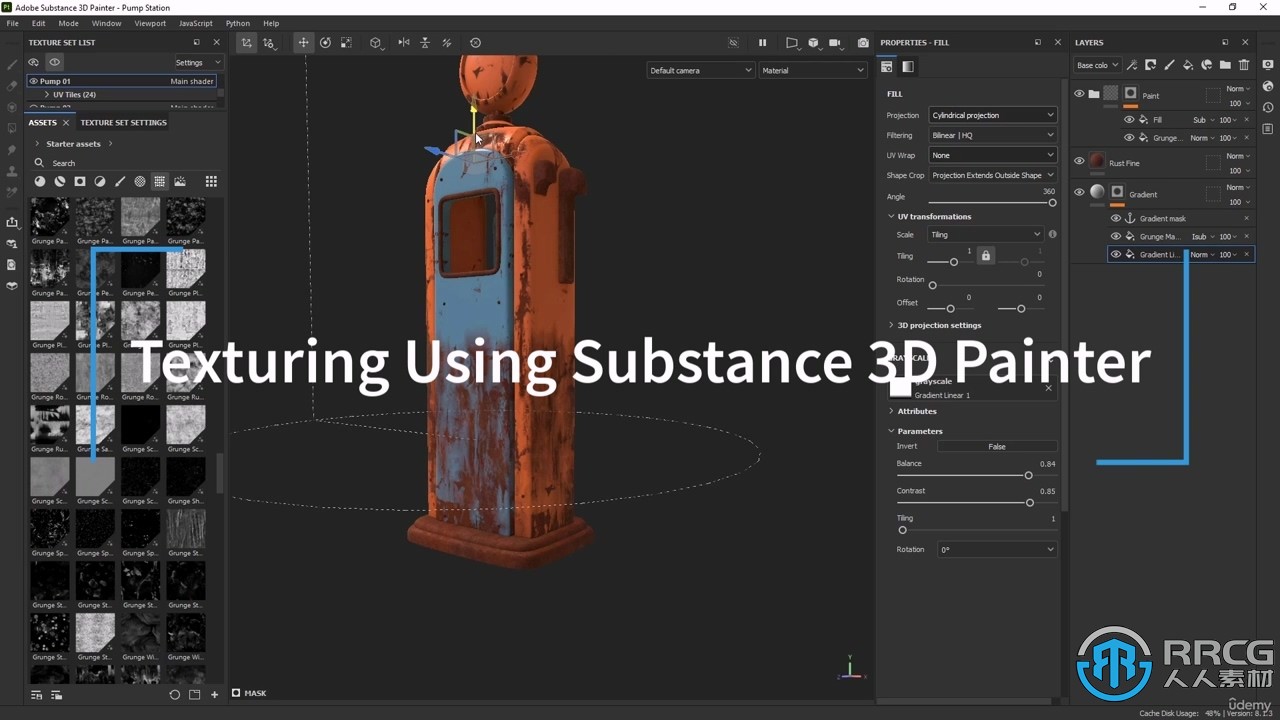Open the Default camera dropdown

[x=700, y=70]
